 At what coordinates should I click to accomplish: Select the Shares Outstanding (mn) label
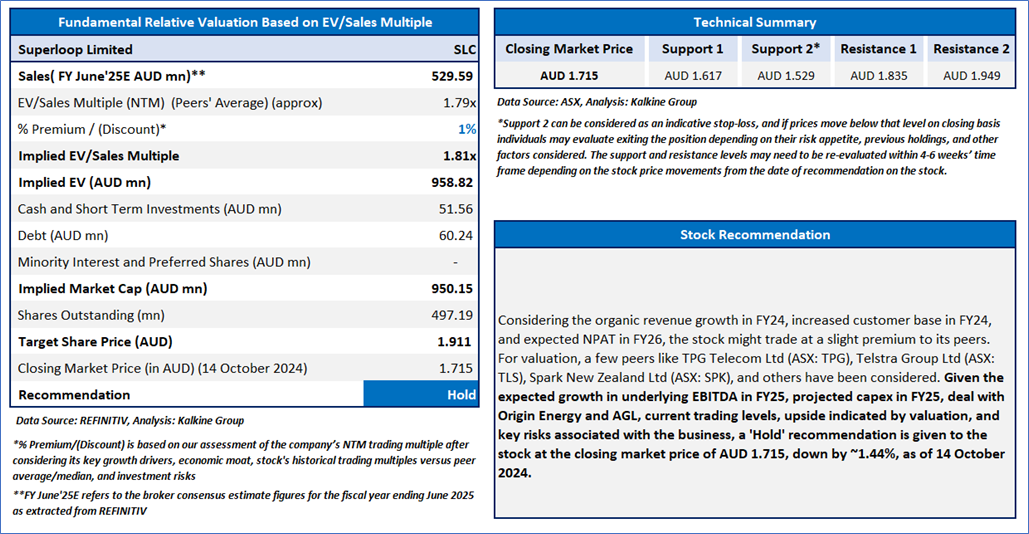point(91,315)
